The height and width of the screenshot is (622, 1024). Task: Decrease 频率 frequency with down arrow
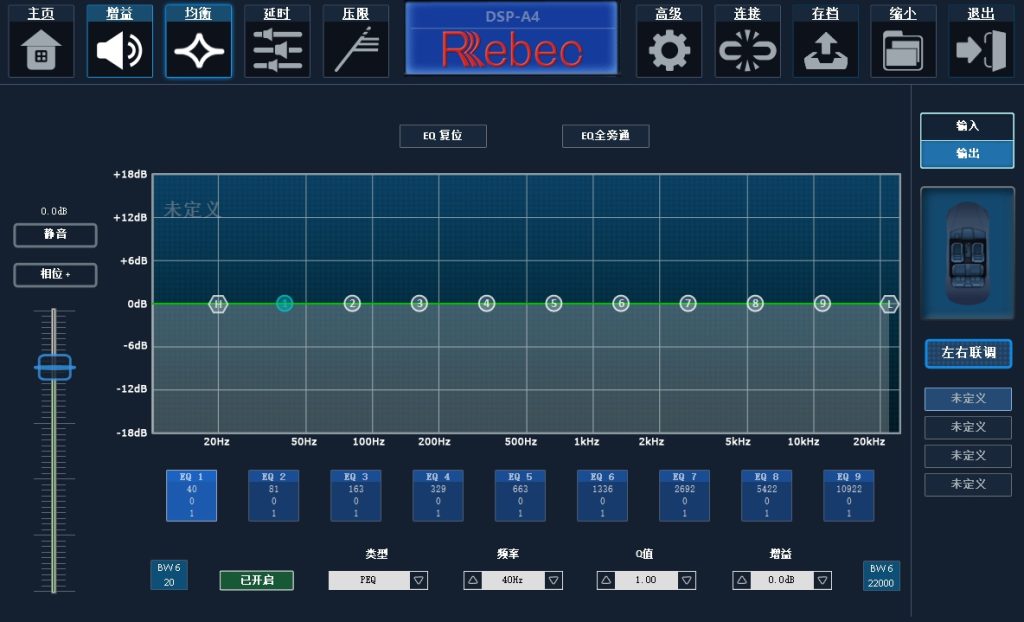click(554, 580)
